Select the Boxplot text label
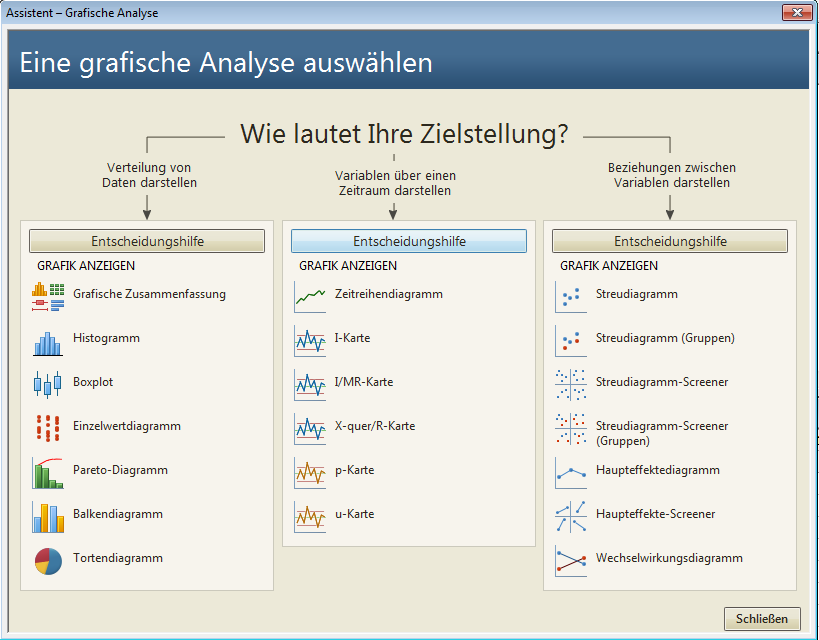Screen dimensions: 819x640 click(x=93, y=382)
